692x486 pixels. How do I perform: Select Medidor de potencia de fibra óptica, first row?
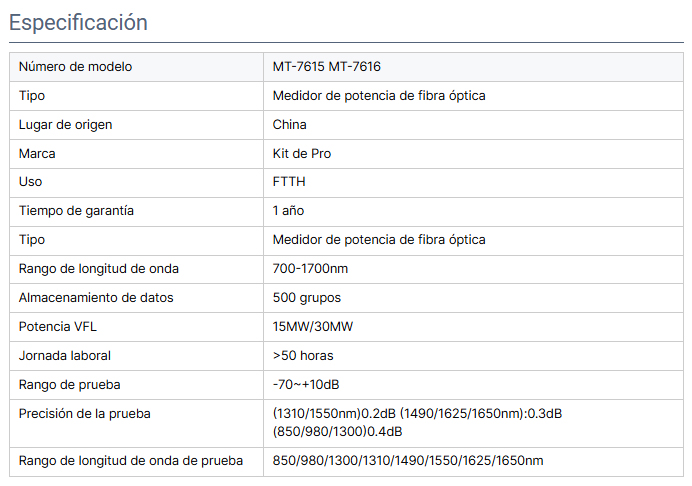(x=379, y=96)
